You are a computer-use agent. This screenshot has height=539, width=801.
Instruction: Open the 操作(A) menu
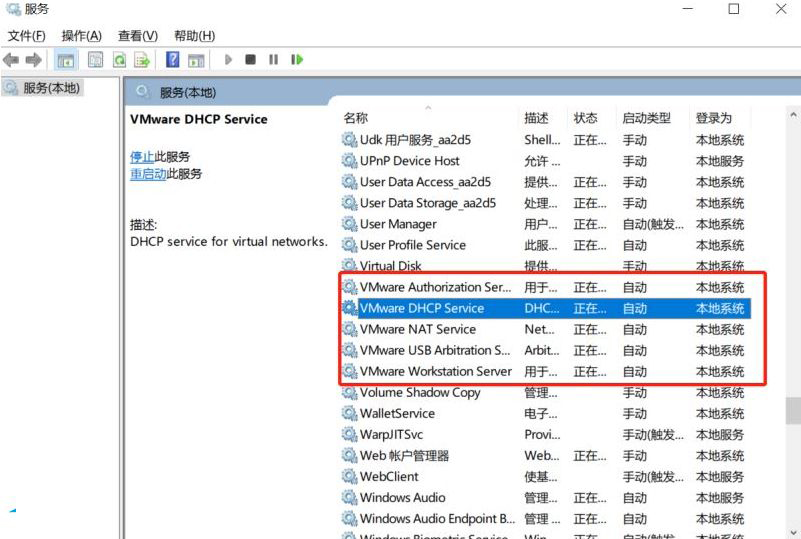tap(81, 36)
